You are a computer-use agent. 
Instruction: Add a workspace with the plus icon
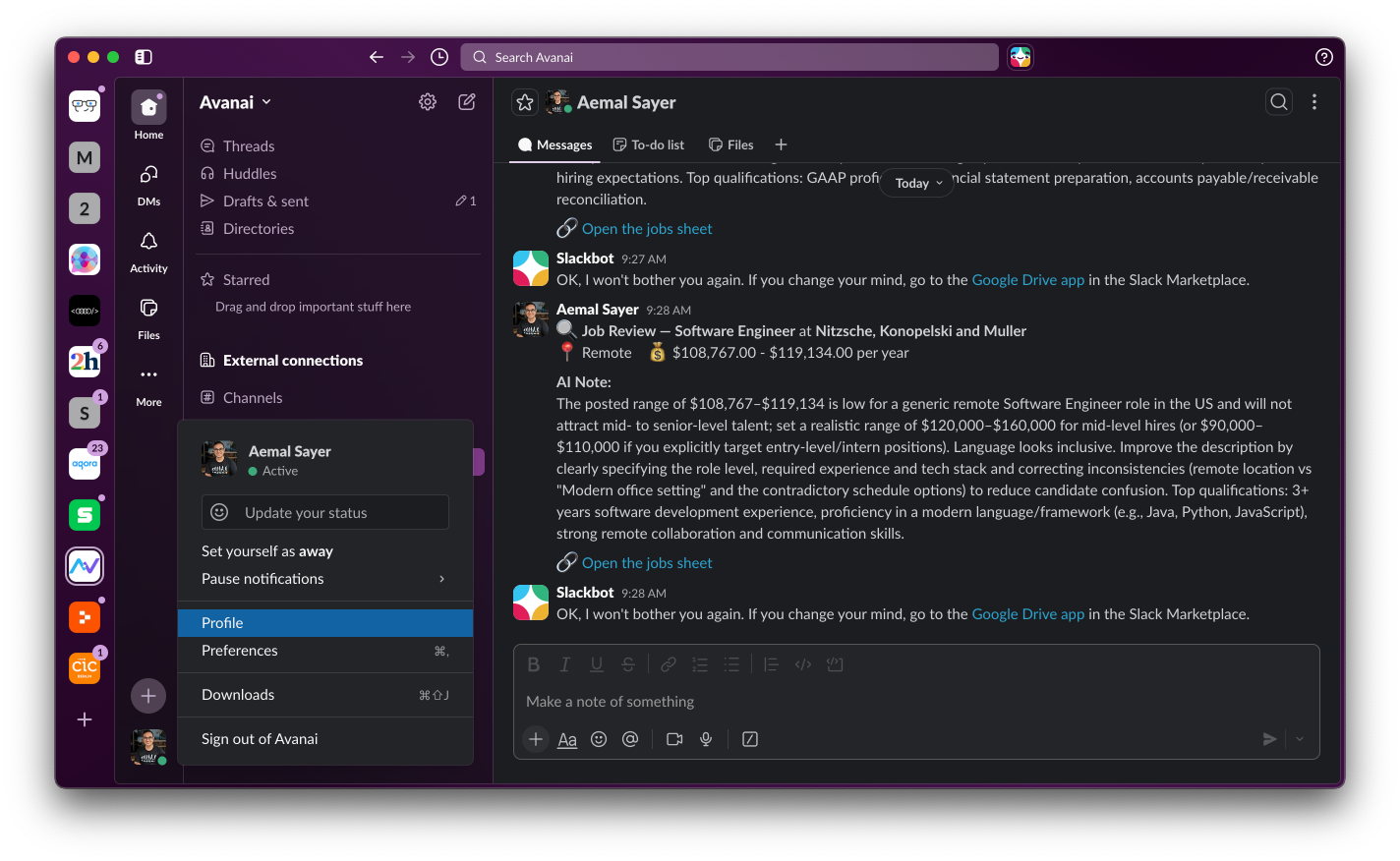click(85, 719)
